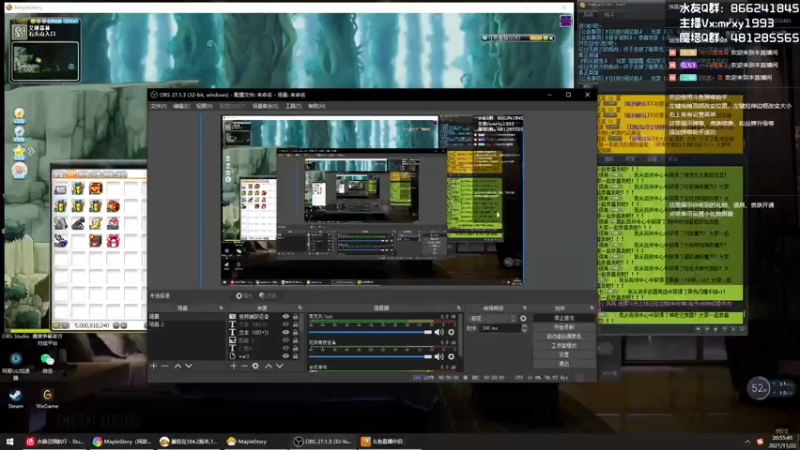
Task: Open the Edit menu in OBS
Action: [181, 106]
